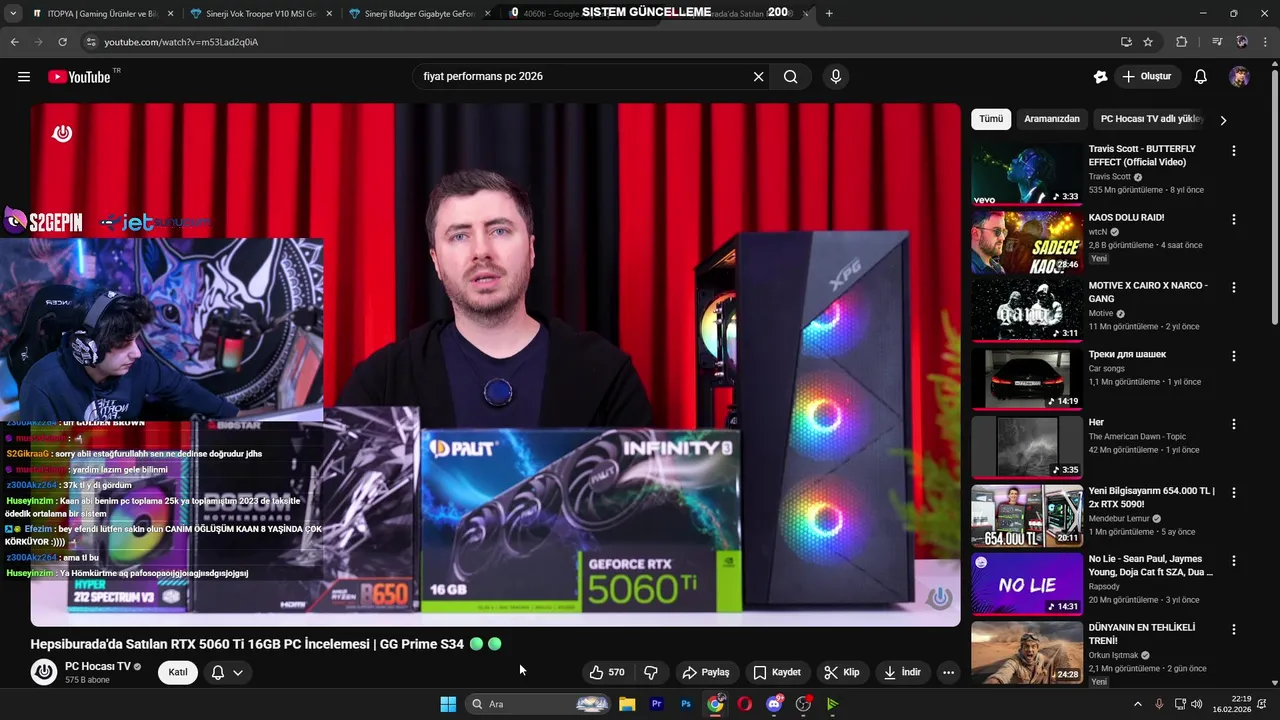Image resolution: width=1280 pixels, height=720 pixels.
Task: Open options for Yeni Bilgisayarım 654.000 TL
Action: click(1233, 493)
